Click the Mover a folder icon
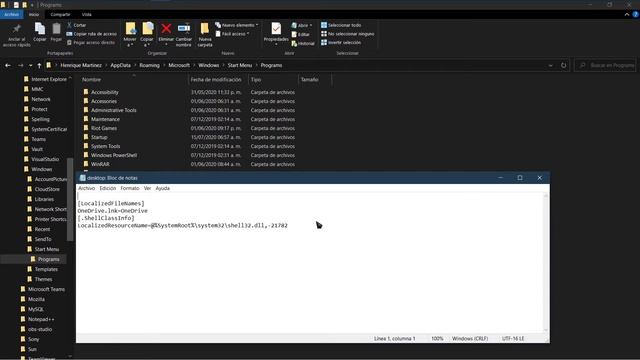 coord(130,29)
